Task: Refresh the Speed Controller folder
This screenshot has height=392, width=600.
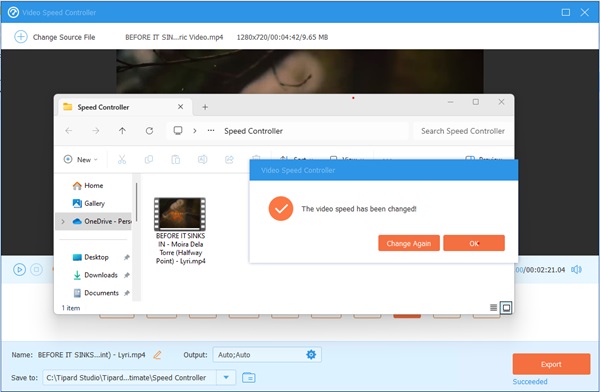Action: click(149, 131)
